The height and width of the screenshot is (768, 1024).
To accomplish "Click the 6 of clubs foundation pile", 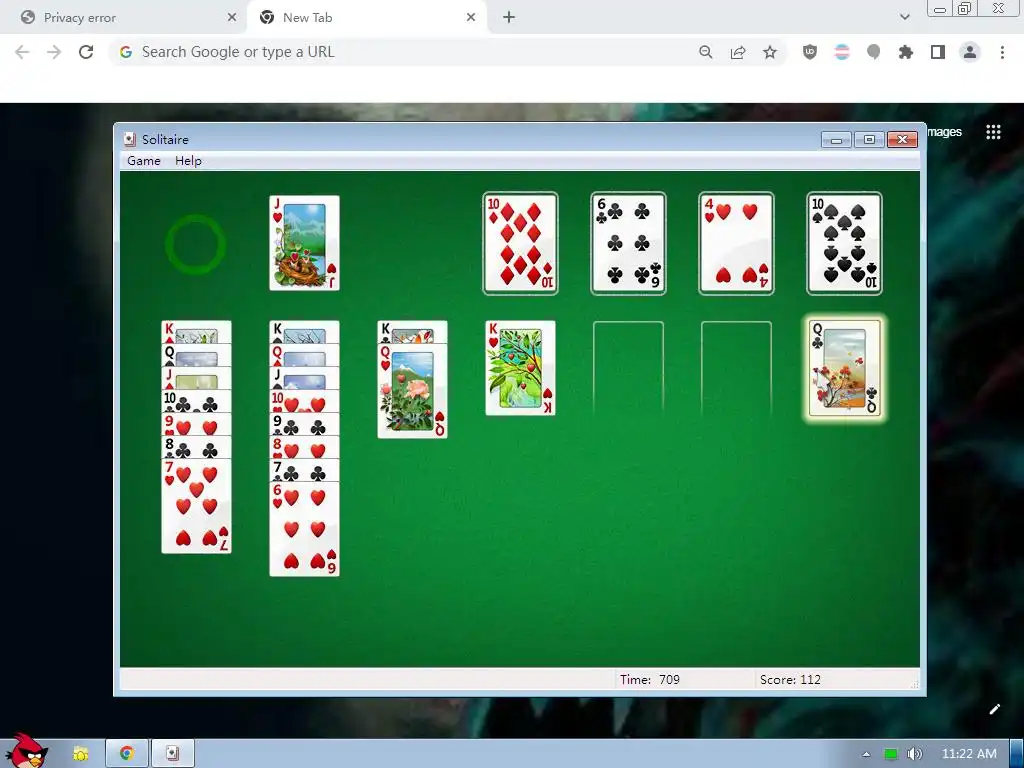I will [x=628, y=244].
